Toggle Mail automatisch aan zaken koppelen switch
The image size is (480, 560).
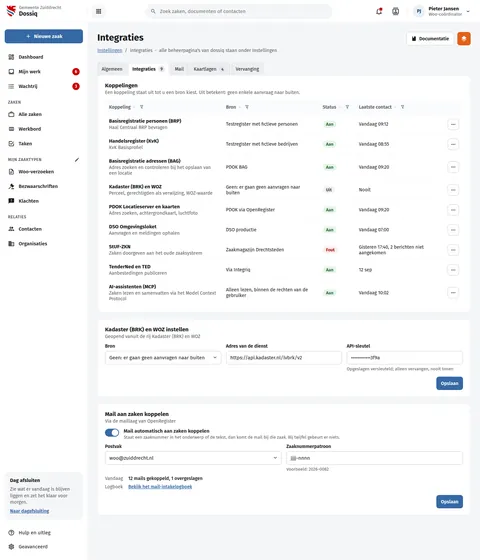tap(112, 433)
